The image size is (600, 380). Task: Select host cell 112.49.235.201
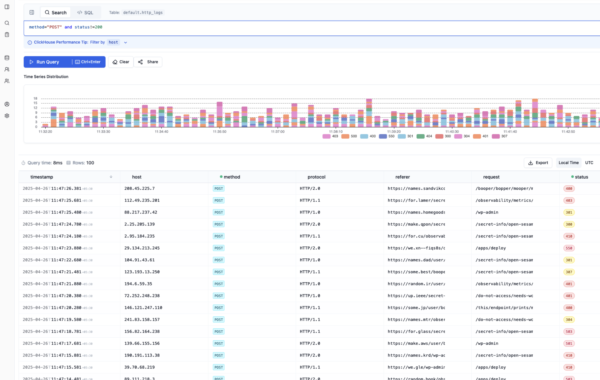pyautogui.click(x=142, y=200)
